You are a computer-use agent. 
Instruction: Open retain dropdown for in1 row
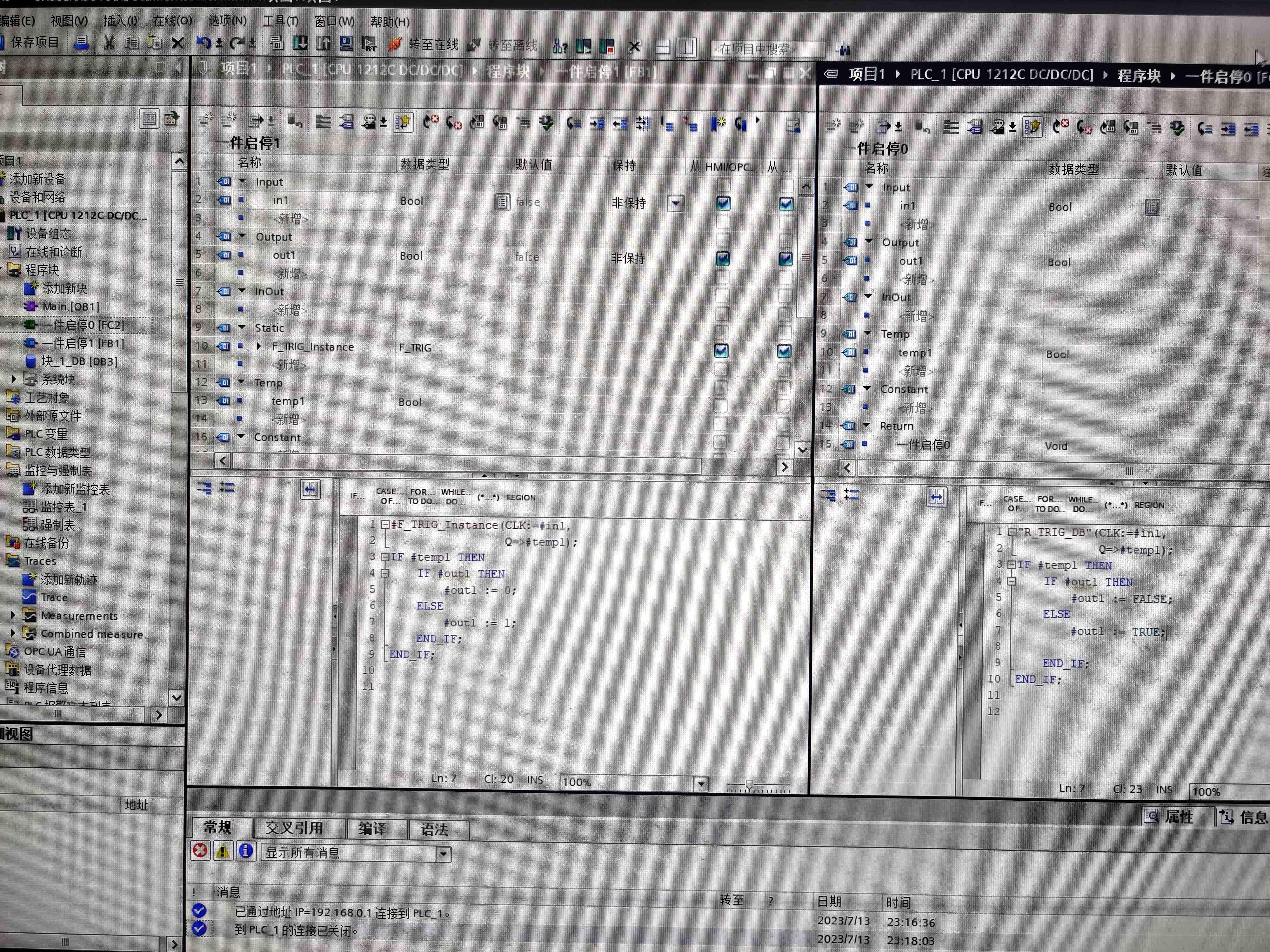(676, 203)
